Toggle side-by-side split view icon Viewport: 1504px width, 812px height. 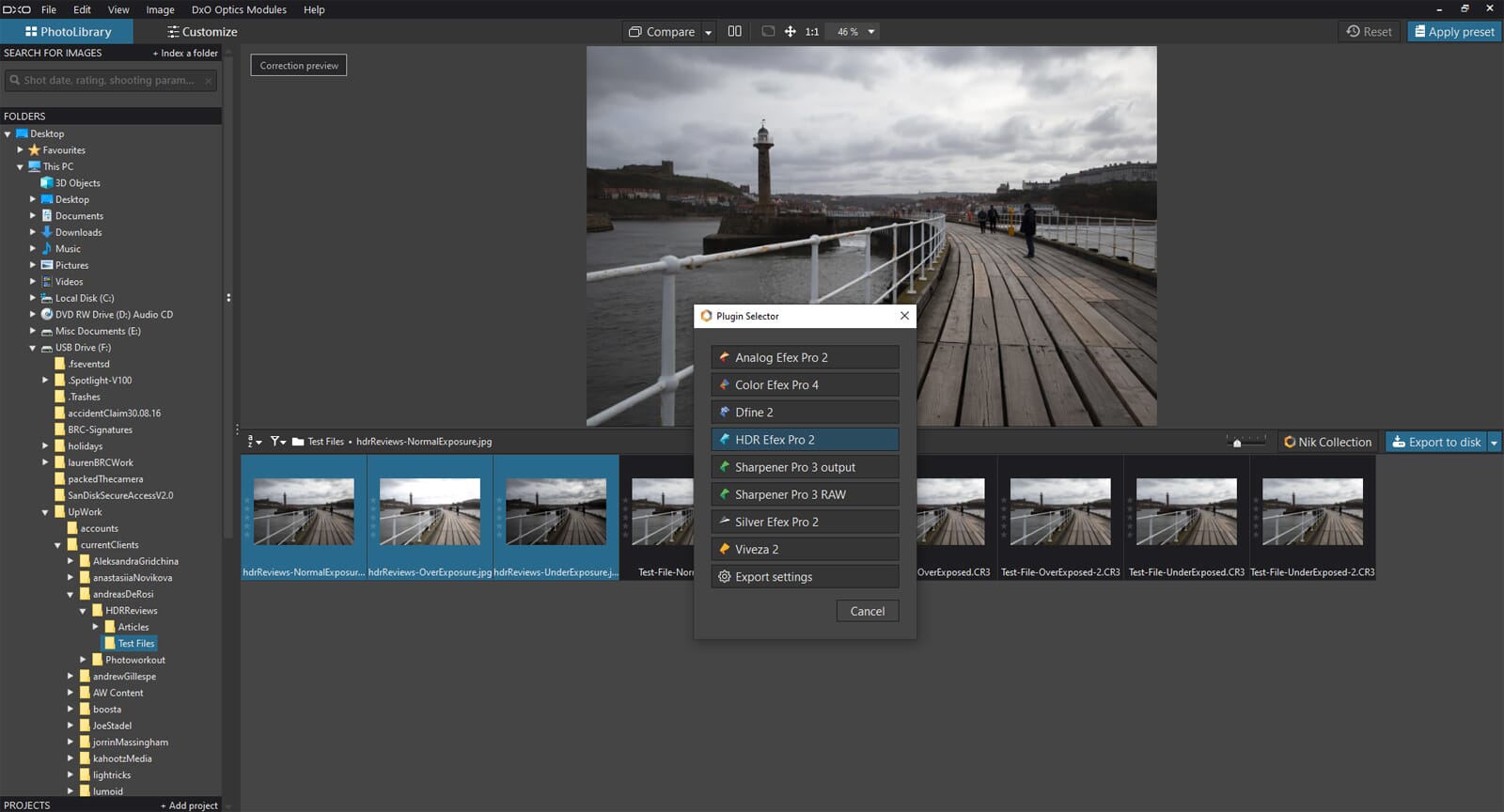735,31
